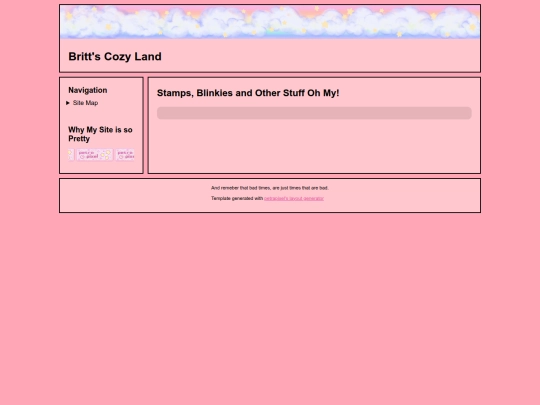Click the 'Stamps, Blinkies and Other Stuff' heading
Image resolution: width=540 pixels, height=405 pixels.
click(x=248, y=93)
